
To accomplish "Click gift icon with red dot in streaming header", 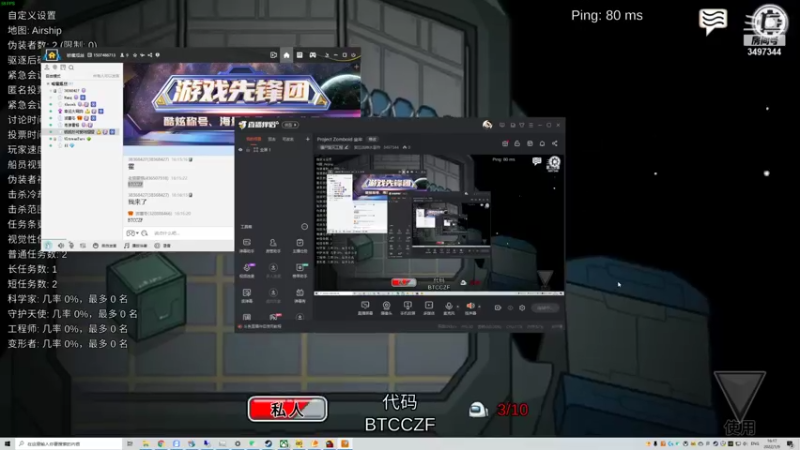I will (x=505, y=143).
